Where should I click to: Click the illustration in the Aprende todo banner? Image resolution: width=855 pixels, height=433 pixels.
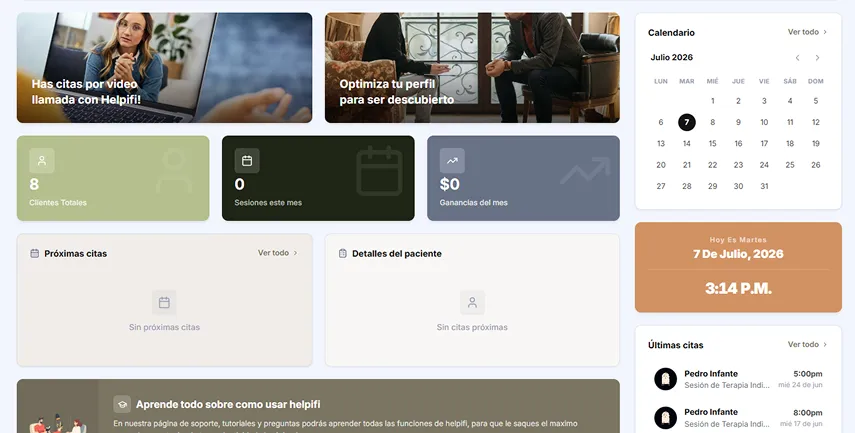point(58,424)
